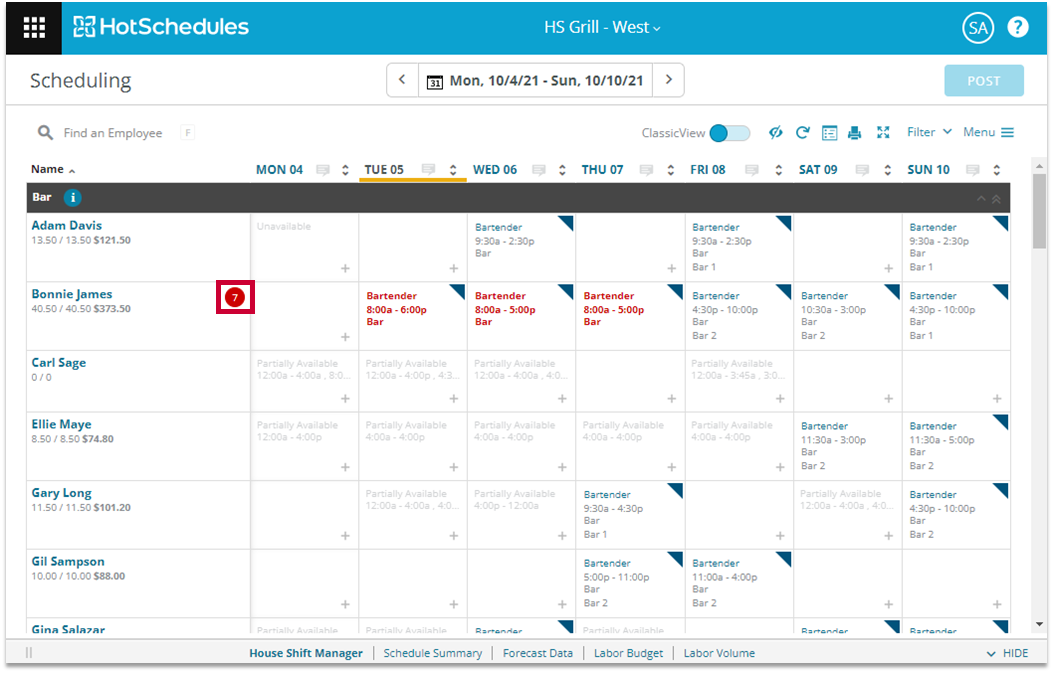This screenshot has width=1053, height=673.
Task: Click Bonnie James red alert badge
Action: (x=234, y=298)
